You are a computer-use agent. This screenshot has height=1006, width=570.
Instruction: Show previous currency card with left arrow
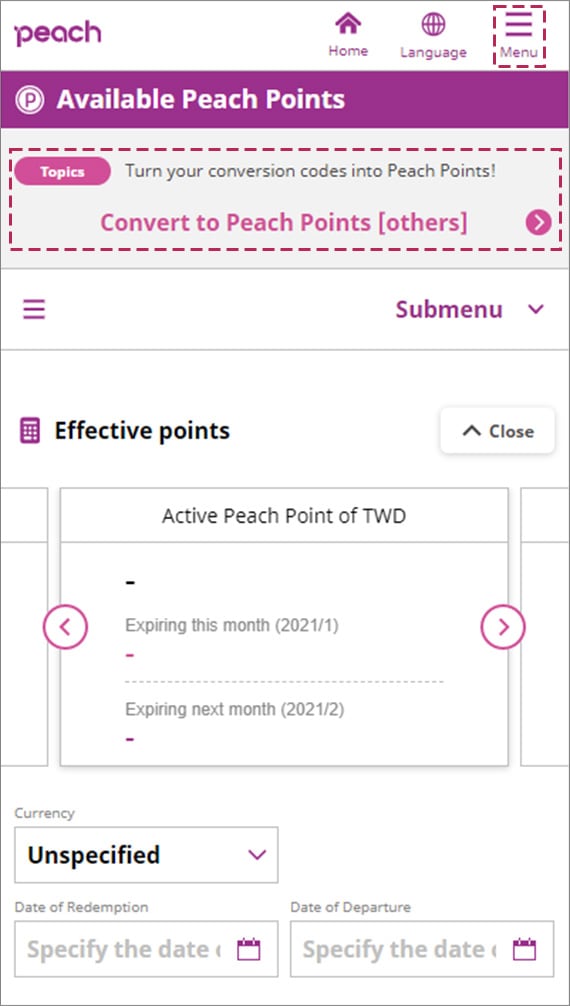click(x=65, y=627)
